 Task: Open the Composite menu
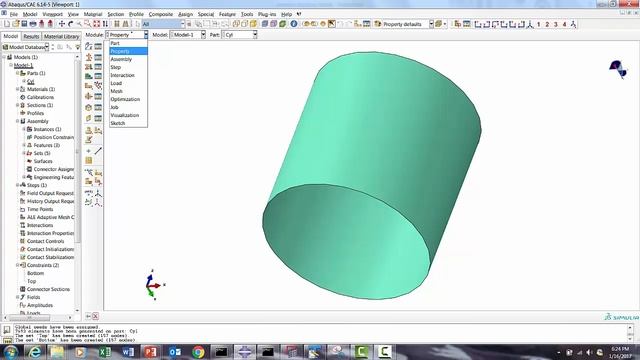click(160, 14)
